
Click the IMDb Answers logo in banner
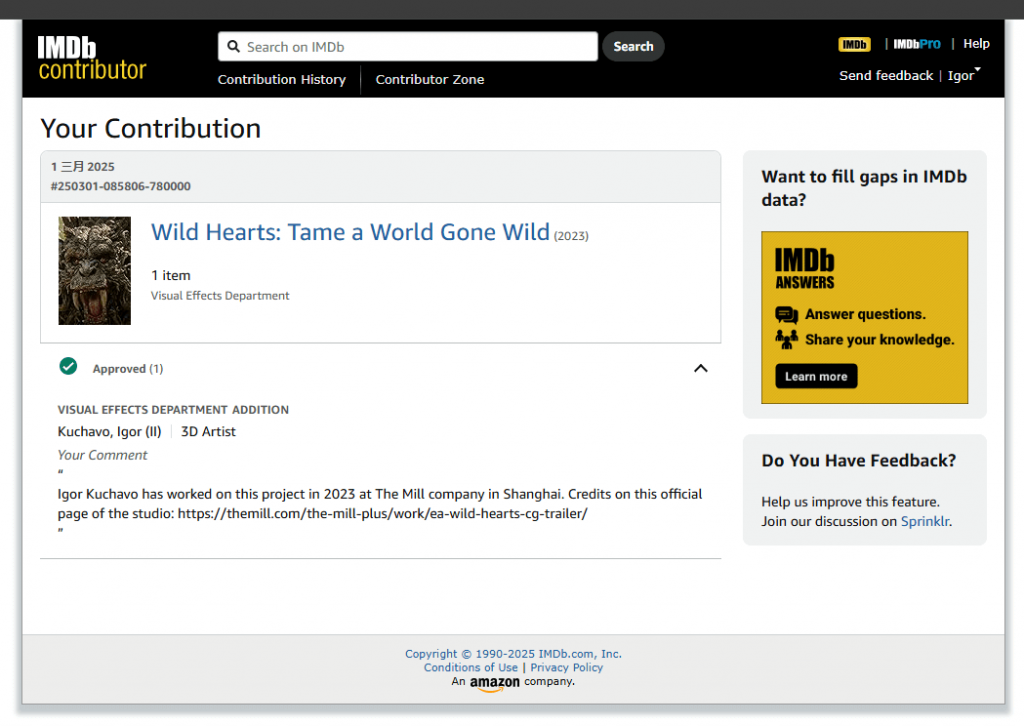click(805, 268)
